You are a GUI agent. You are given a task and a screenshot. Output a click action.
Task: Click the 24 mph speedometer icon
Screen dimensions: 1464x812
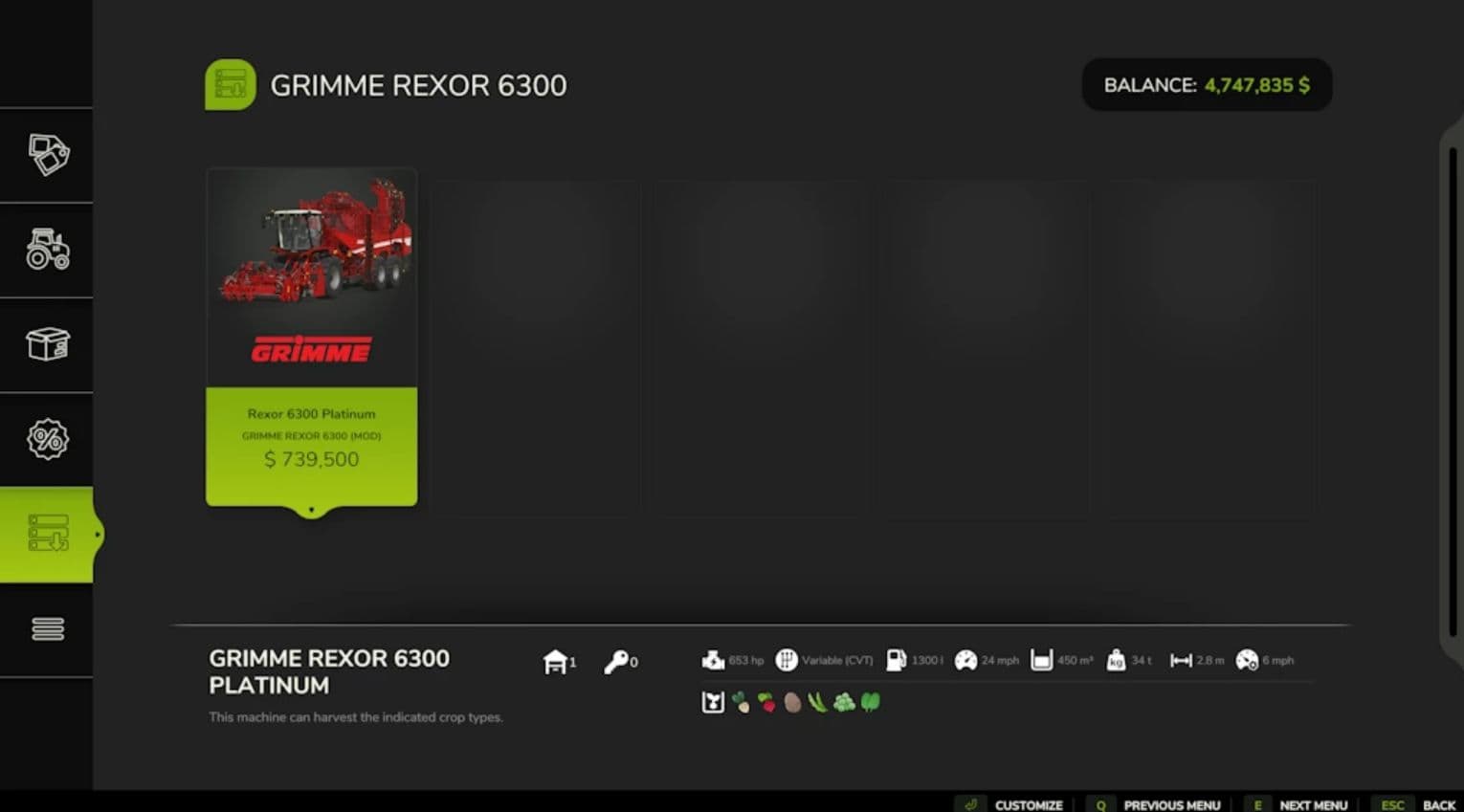(965, 660)
